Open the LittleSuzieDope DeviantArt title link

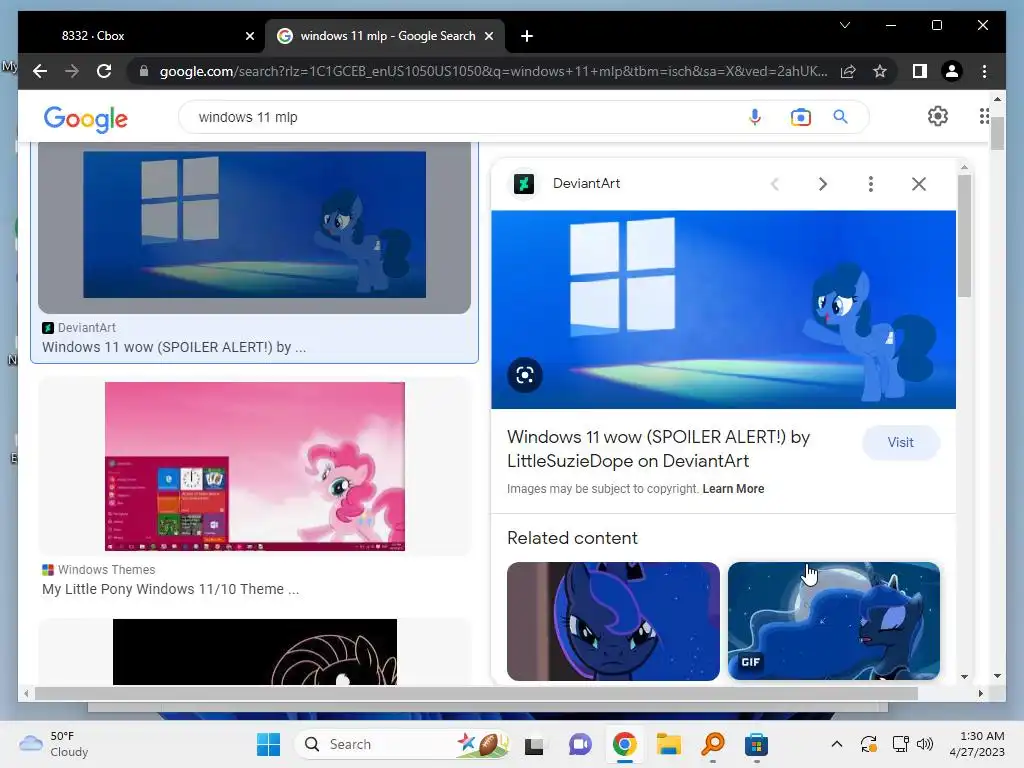658,449
